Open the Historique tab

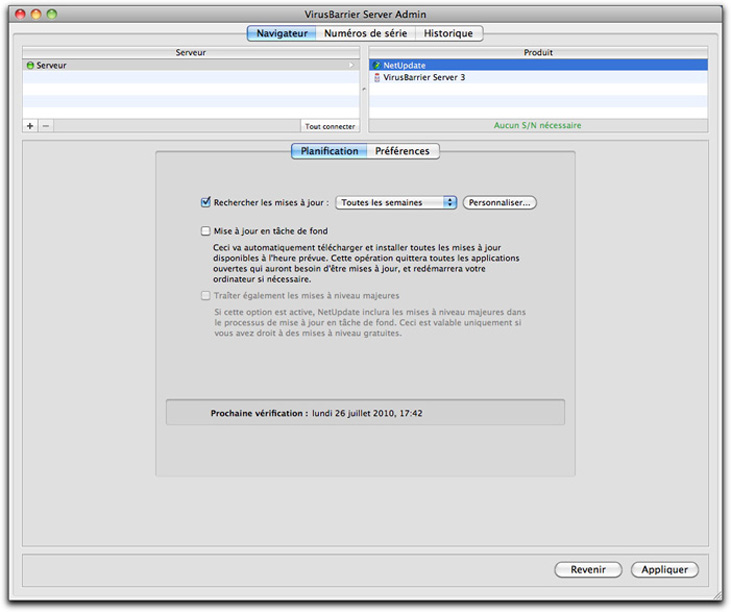tap(448, 34)
